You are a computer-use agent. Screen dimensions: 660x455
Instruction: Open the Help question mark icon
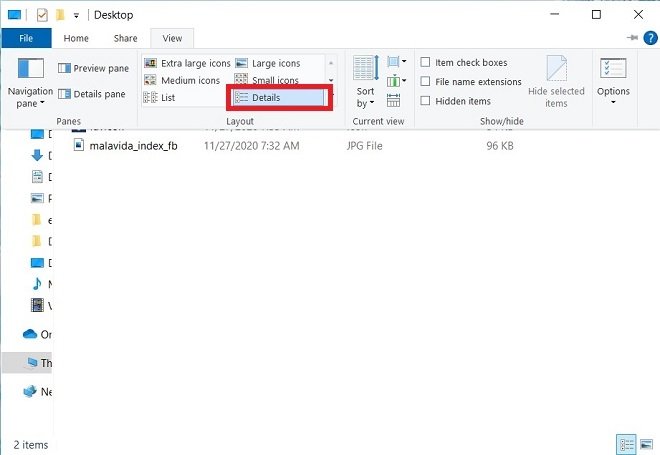tap(650, 38)
